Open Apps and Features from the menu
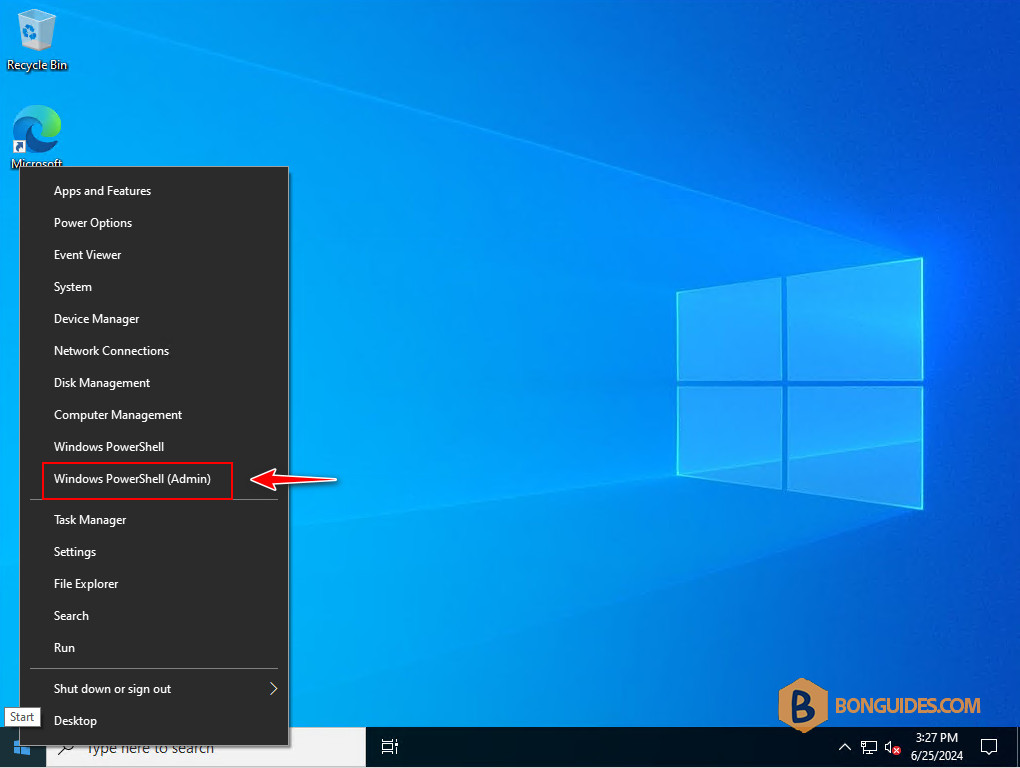 click(x=155, y=191)
